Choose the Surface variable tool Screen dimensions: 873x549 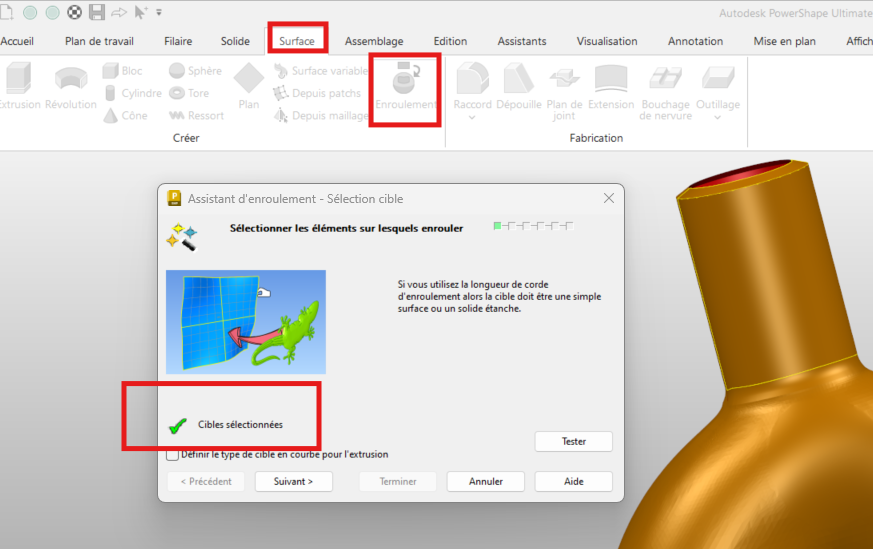pyautogui.click(x=321, y=71)
